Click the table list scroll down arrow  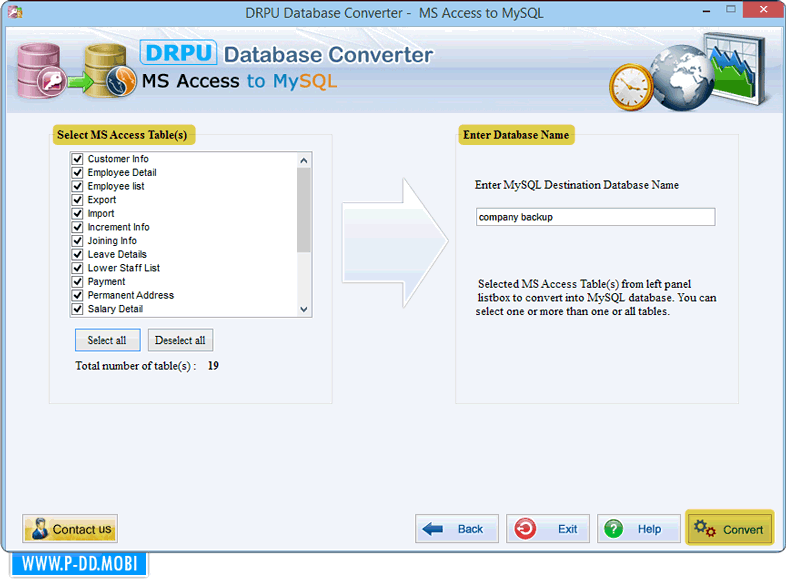pos(304,309)
